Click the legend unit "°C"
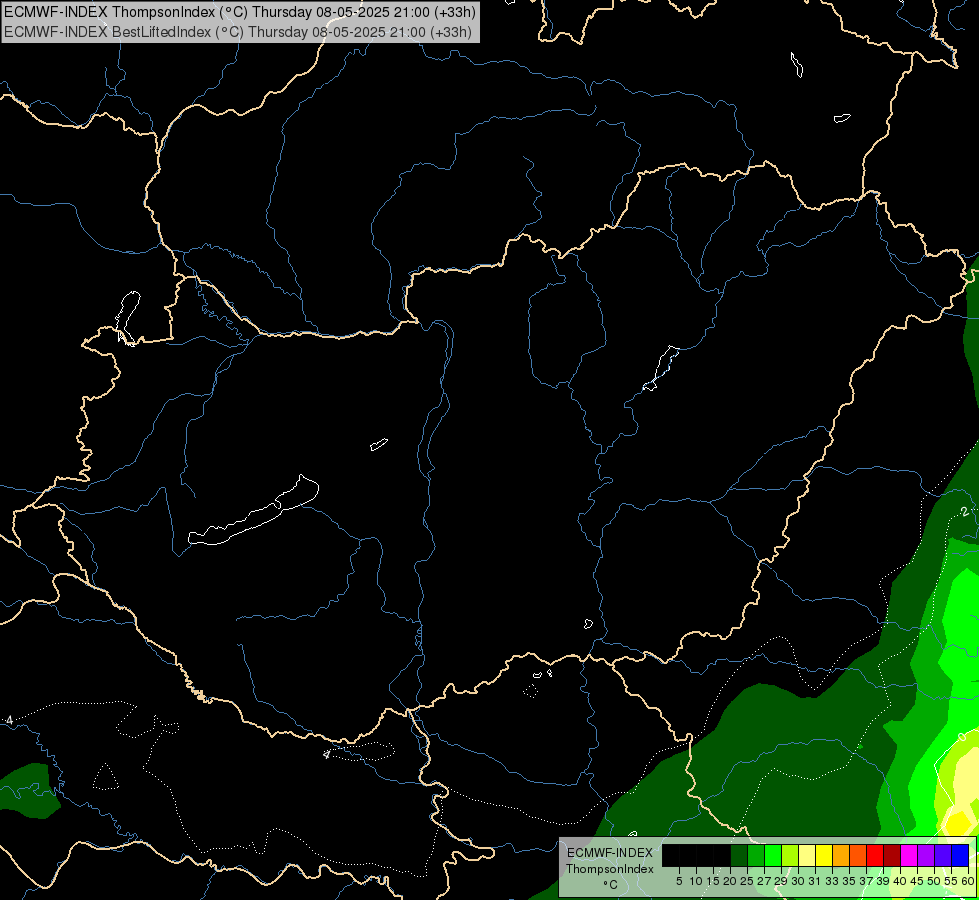Viewport: 979px width, 900px height. [x=610, y=885]
